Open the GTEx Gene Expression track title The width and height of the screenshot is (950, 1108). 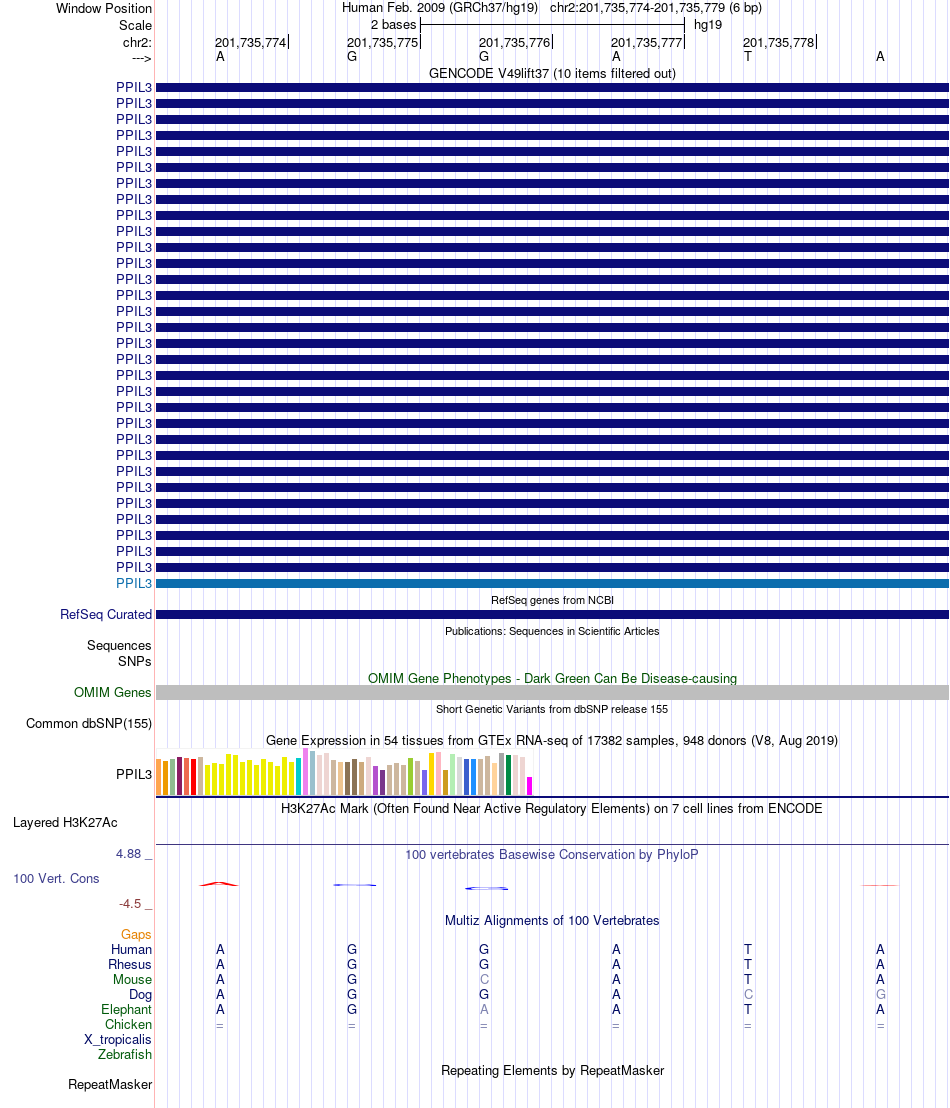click(x=552, y=741)
